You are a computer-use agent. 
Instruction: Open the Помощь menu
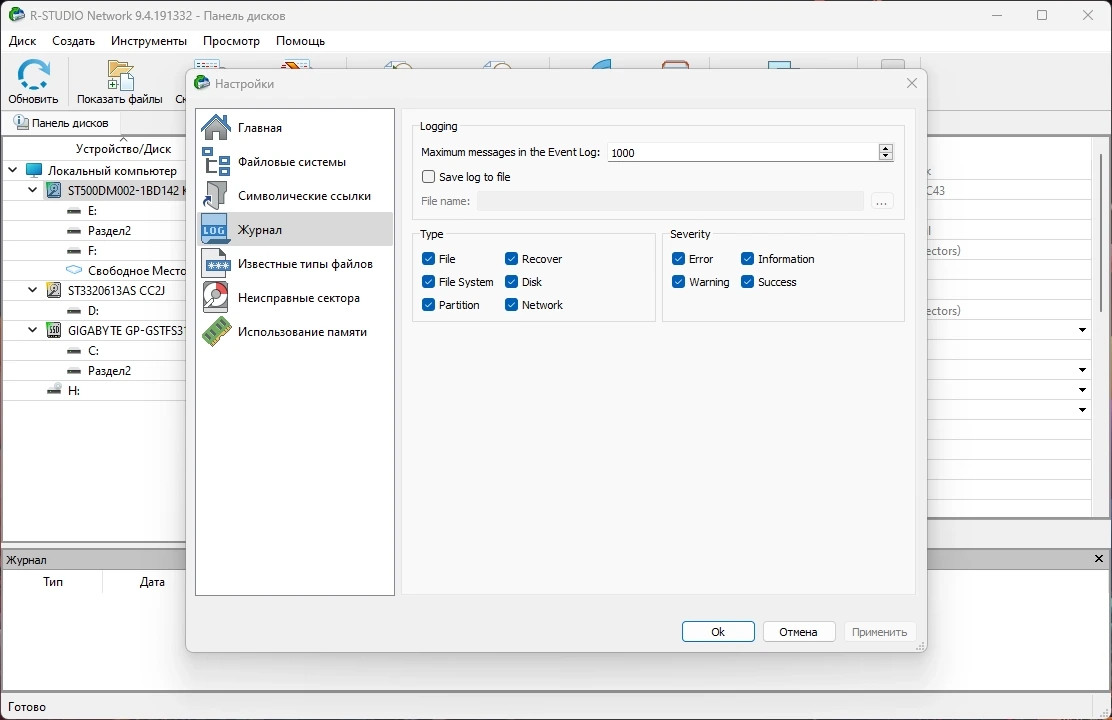301,41
